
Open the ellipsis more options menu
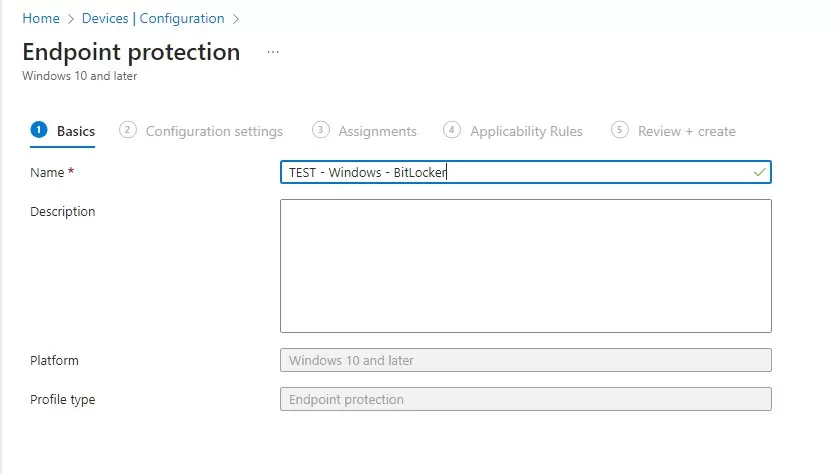tap(272, 52)
